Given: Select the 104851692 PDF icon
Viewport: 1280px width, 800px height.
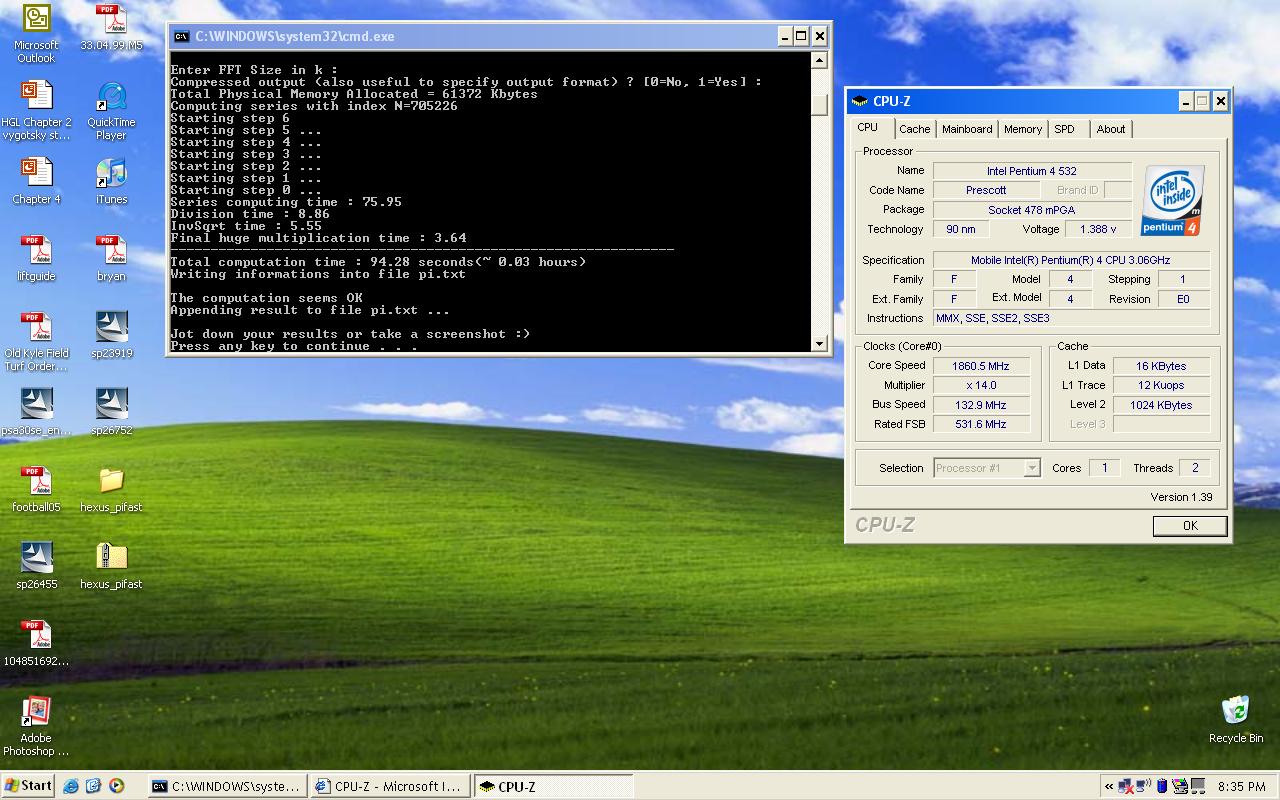Looking at the screenshot, I should (x=37, y=643).
